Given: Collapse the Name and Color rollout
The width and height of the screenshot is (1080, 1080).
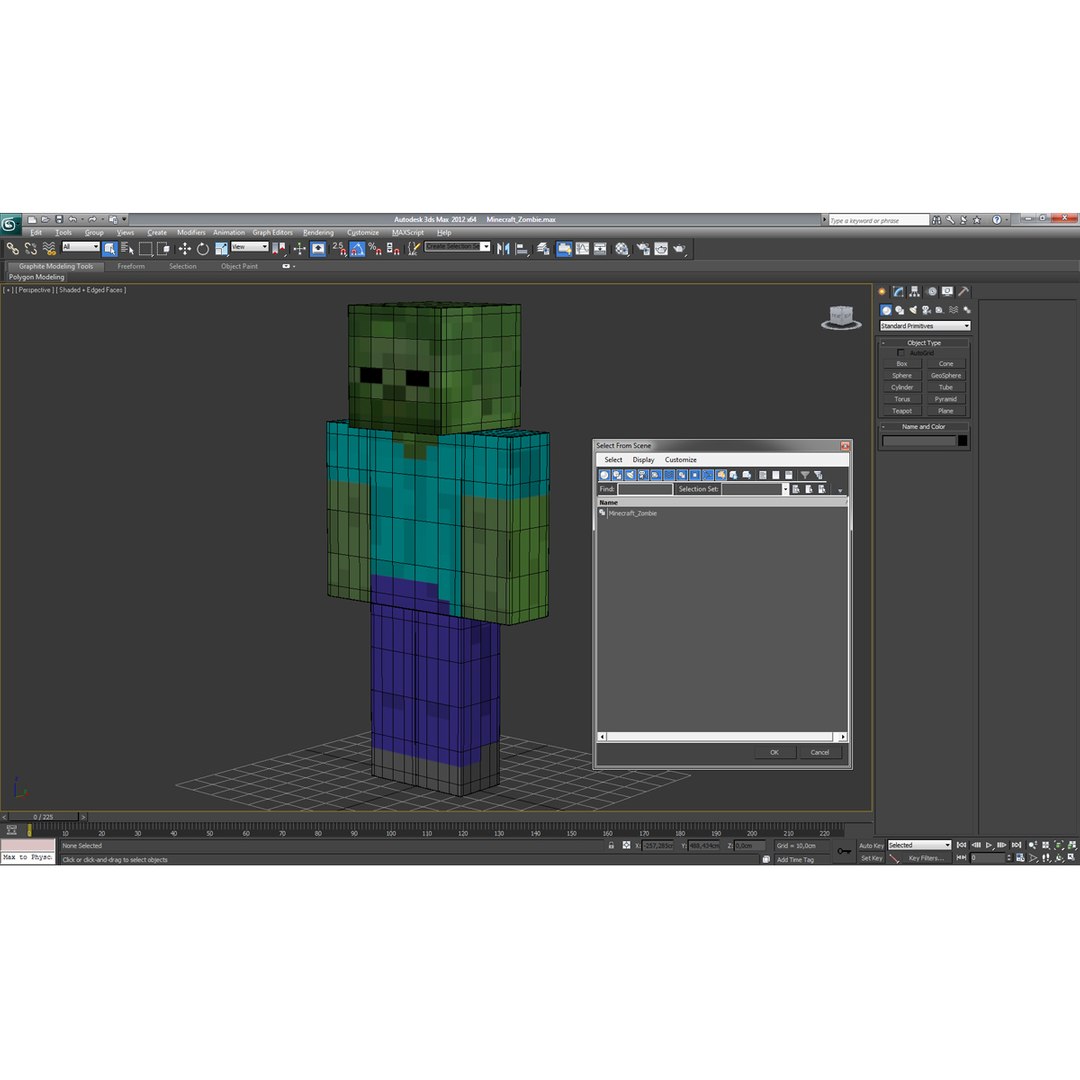Looking at the screenshot, I should click(x=924, y=426).
